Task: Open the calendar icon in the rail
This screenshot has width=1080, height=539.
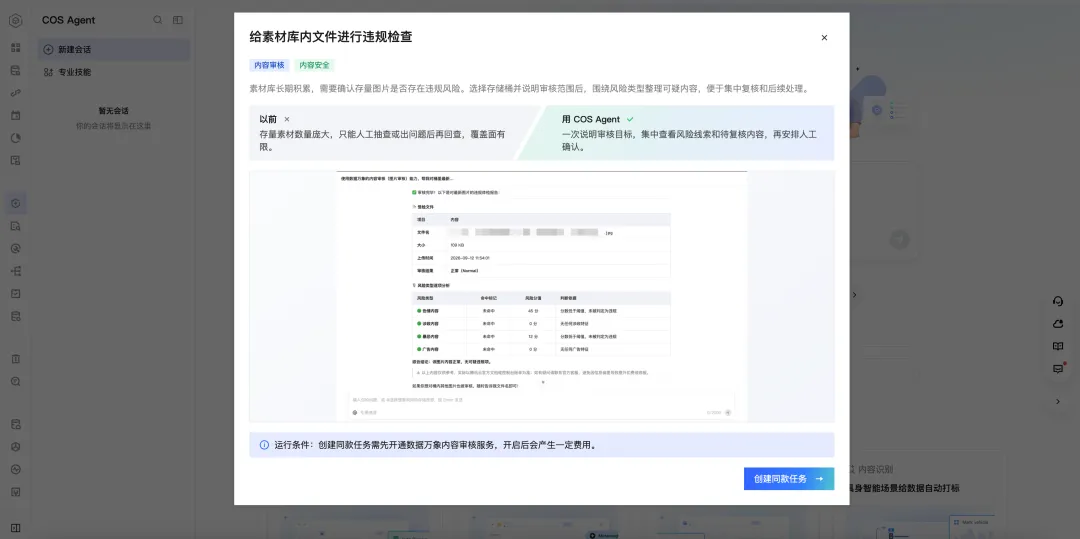Action: coord(15,115)
